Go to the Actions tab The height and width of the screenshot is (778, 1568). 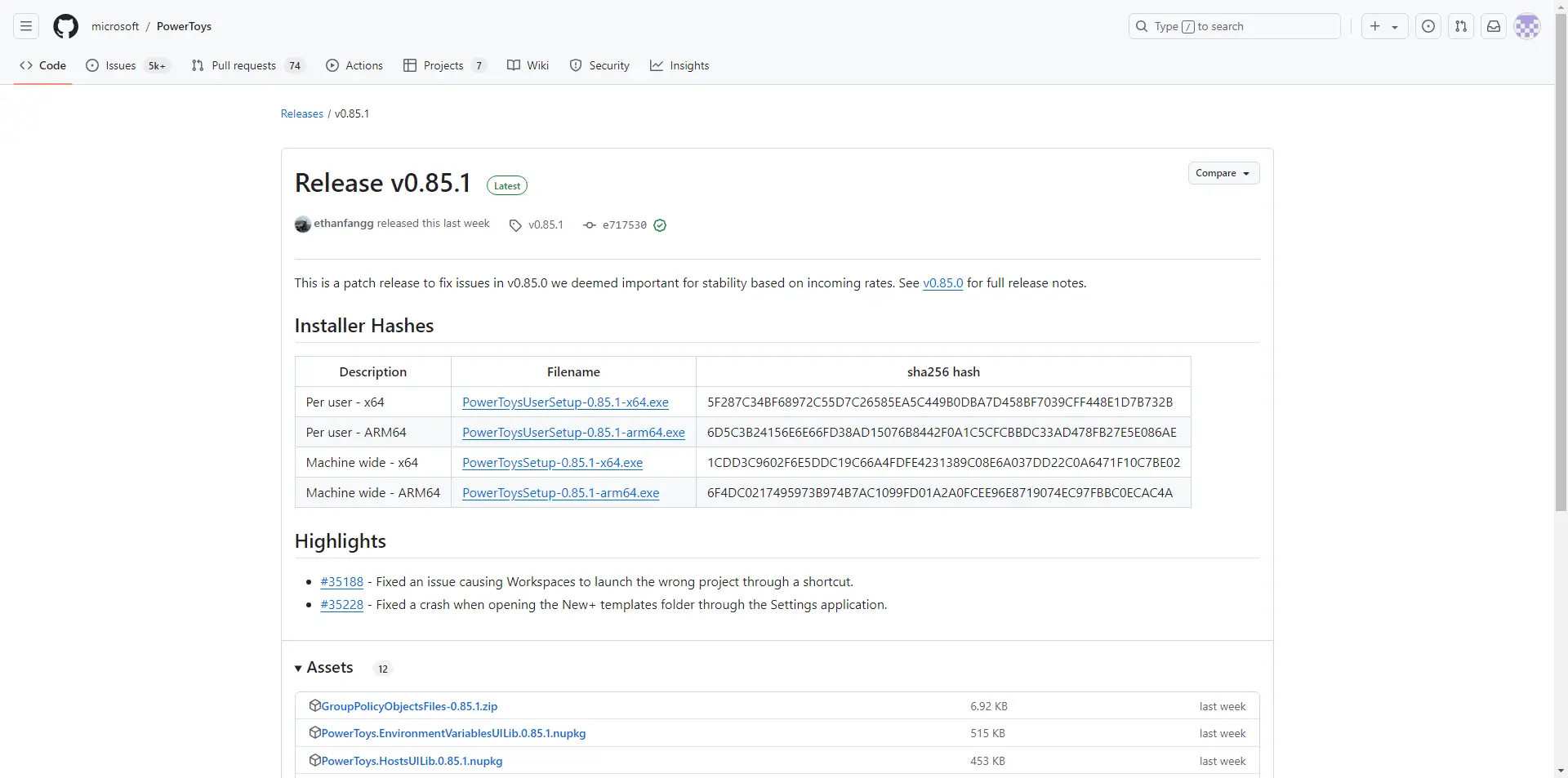tap(354, 65)
